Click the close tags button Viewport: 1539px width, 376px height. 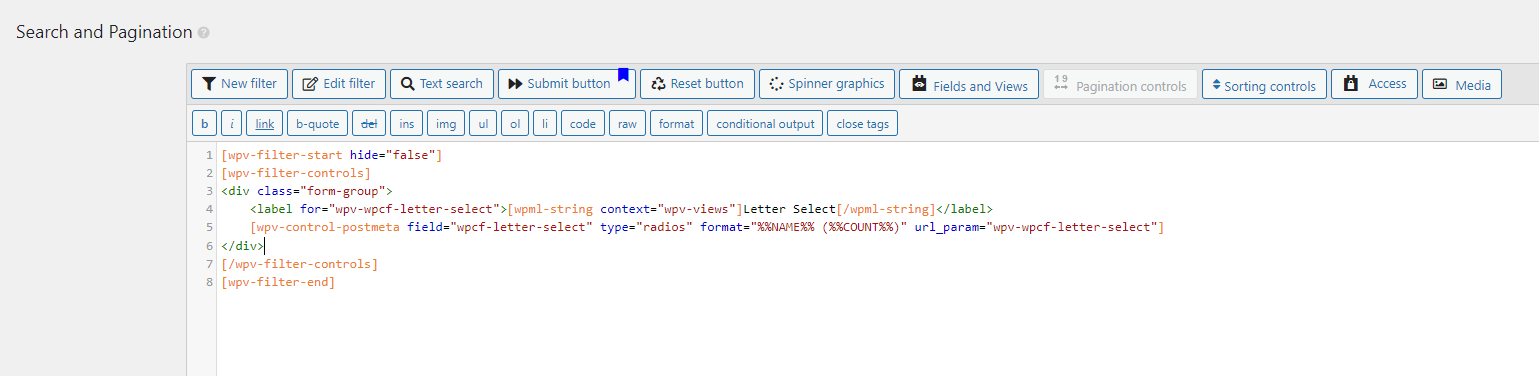pyautogui.click(x=863, y=123)
